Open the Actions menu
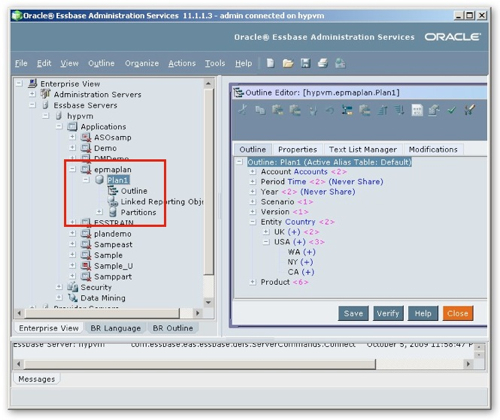 pos(182,63)
